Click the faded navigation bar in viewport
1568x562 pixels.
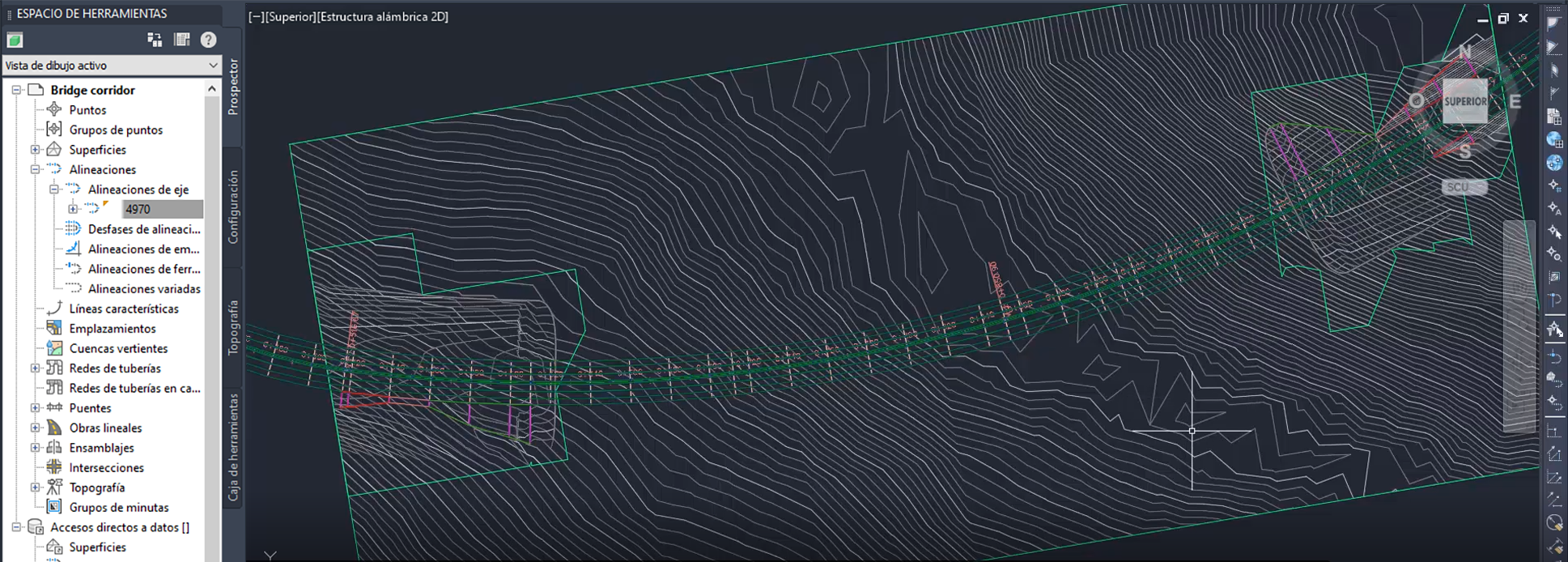tap(1519, 326)
